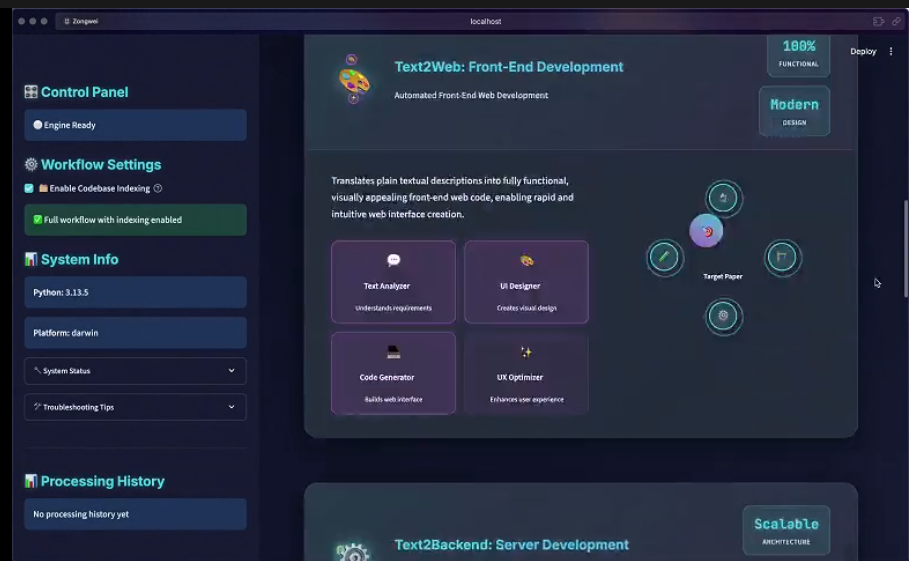Click the System Info chart icon
The image size is (909, 561).
click(31, 259)
